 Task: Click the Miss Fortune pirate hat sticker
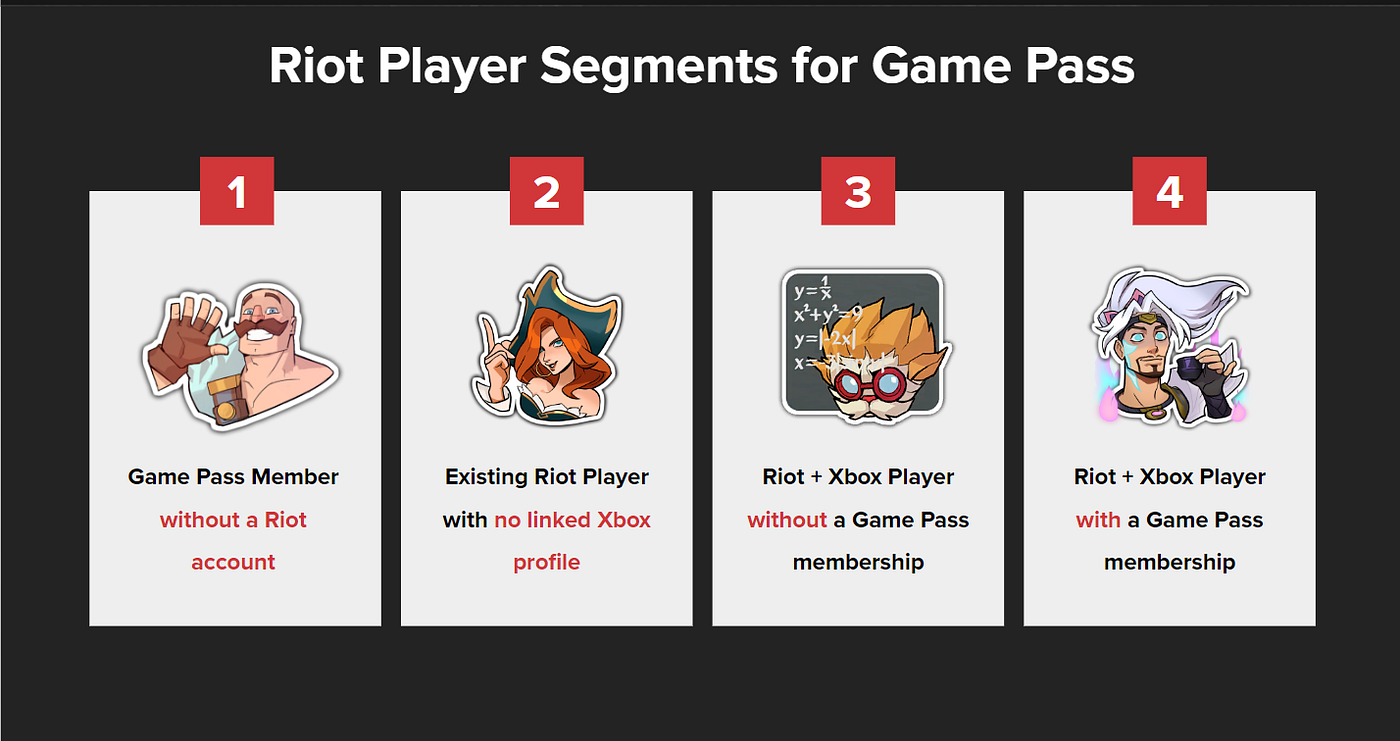click(x=547, y=346)
